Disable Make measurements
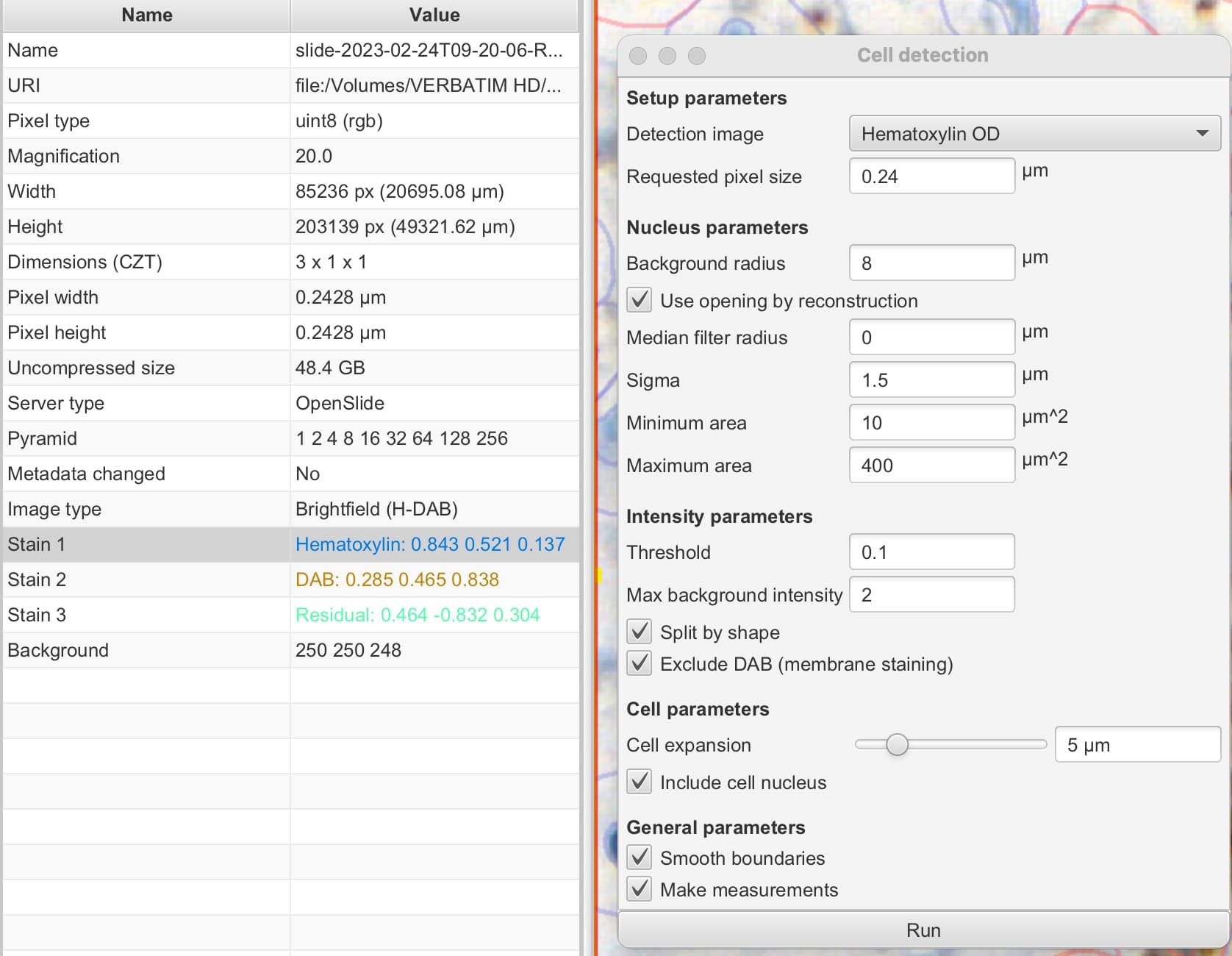 click(639, 889)
